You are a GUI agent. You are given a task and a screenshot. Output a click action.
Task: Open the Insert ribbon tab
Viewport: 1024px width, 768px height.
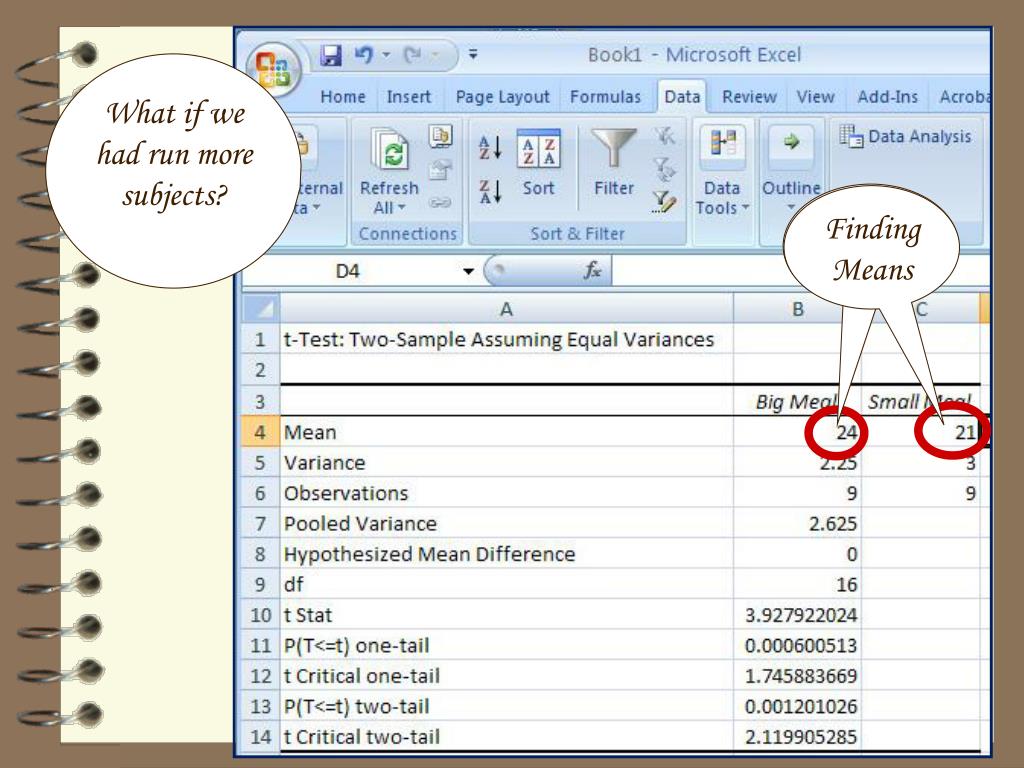409,97
